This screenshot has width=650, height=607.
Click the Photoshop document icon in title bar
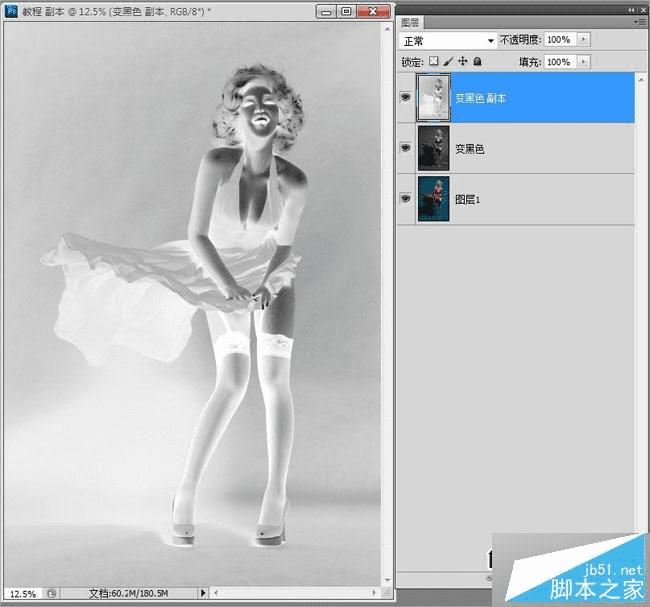(11, 11)
